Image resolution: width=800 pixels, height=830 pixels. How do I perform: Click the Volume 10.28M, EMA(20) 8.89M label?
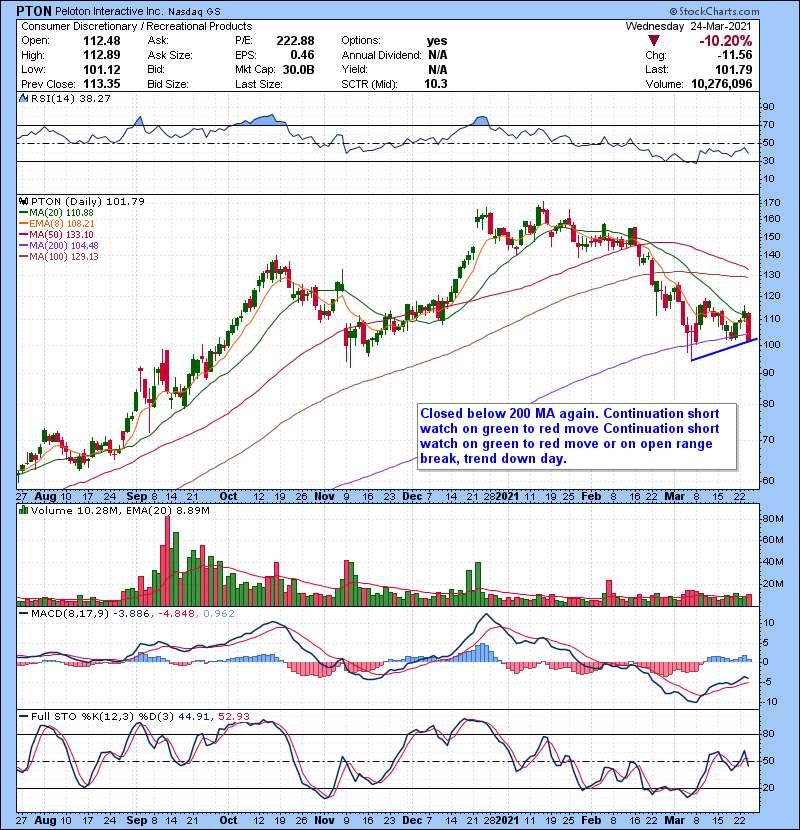120,510
